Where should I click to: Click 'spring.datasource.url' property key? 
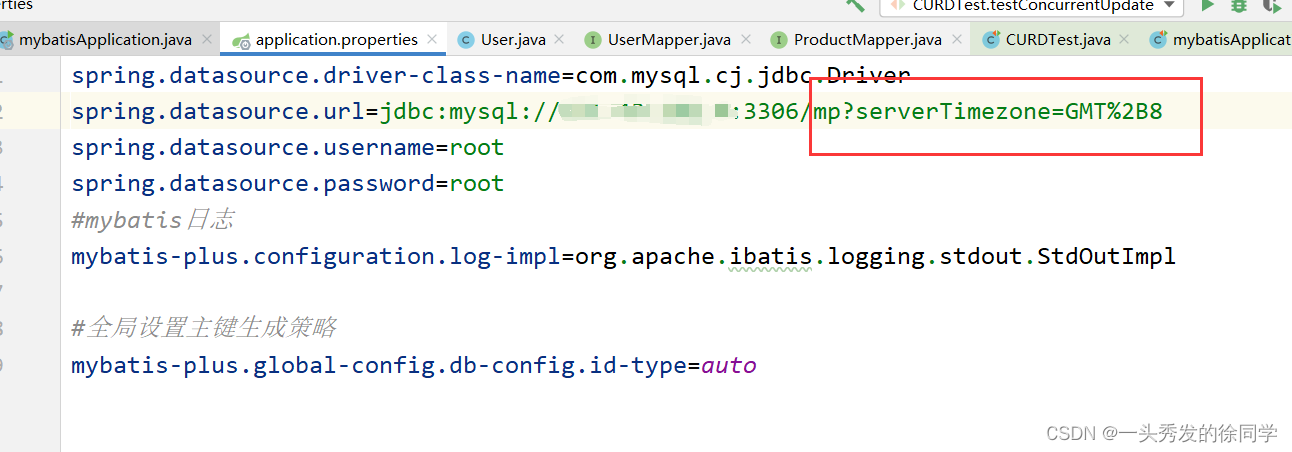[x=217, y=111]
